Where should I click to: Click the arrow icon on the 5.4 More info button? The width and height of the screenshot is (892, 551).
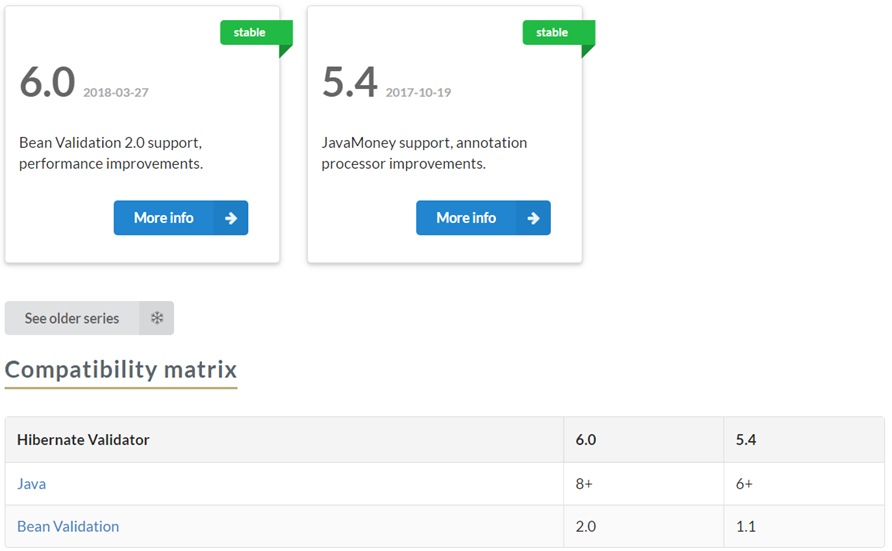point(534,218)
